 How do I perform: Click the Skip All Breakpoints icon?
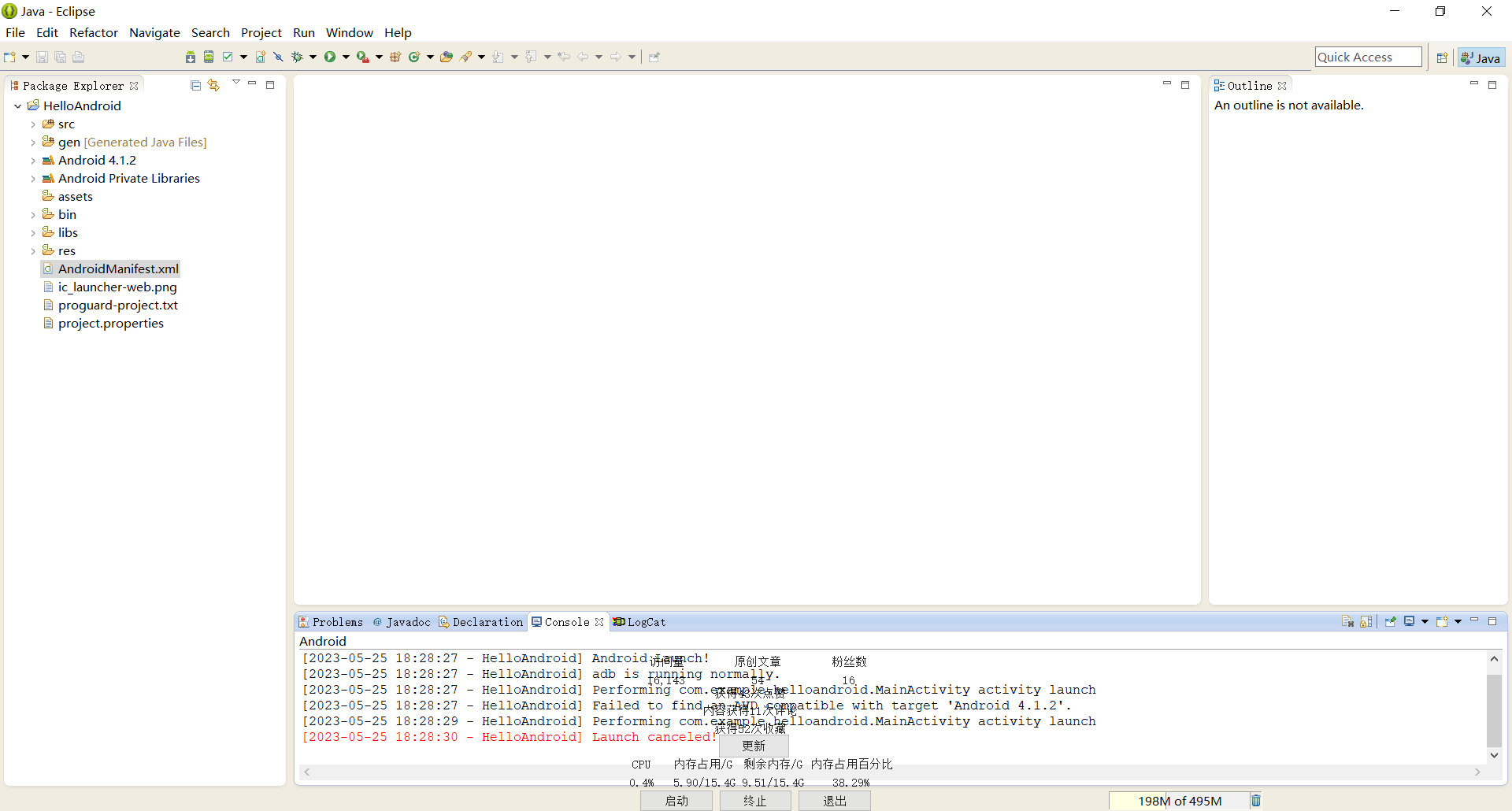278,57
